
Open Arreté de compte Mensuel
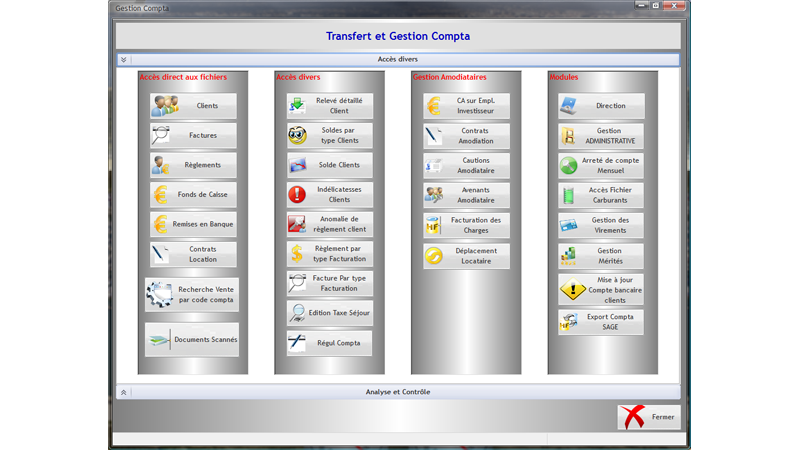pos(601,165)
